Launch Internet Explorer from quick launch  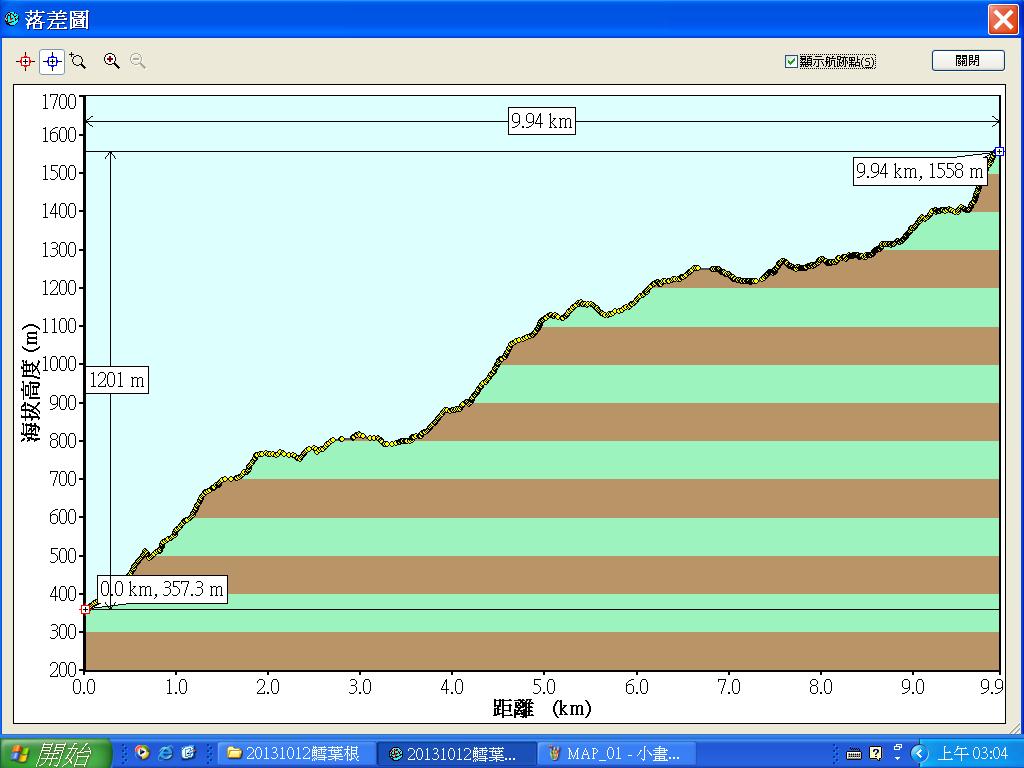[x=166, y=753]
